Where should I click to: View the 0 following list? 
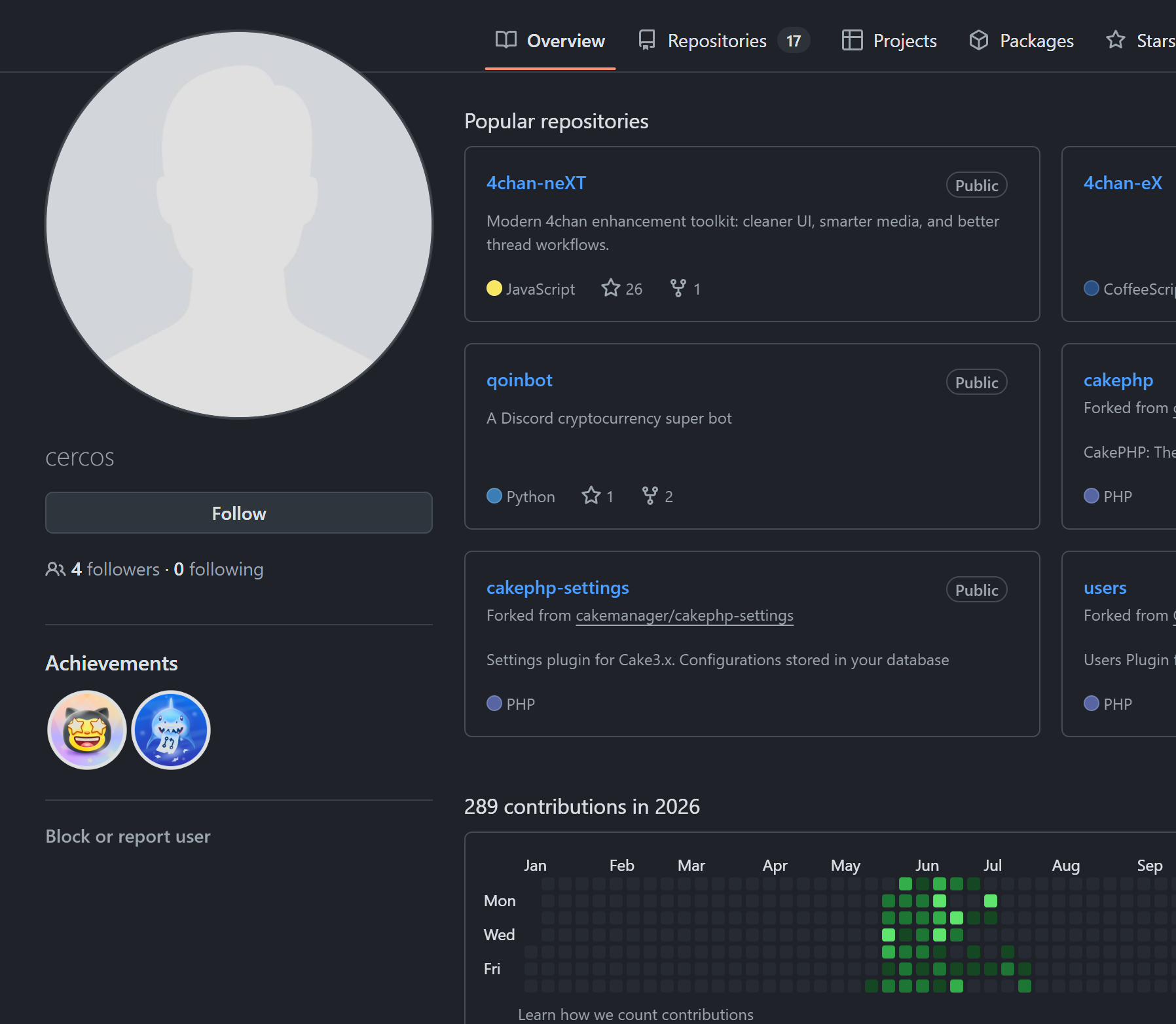[219, 569]
